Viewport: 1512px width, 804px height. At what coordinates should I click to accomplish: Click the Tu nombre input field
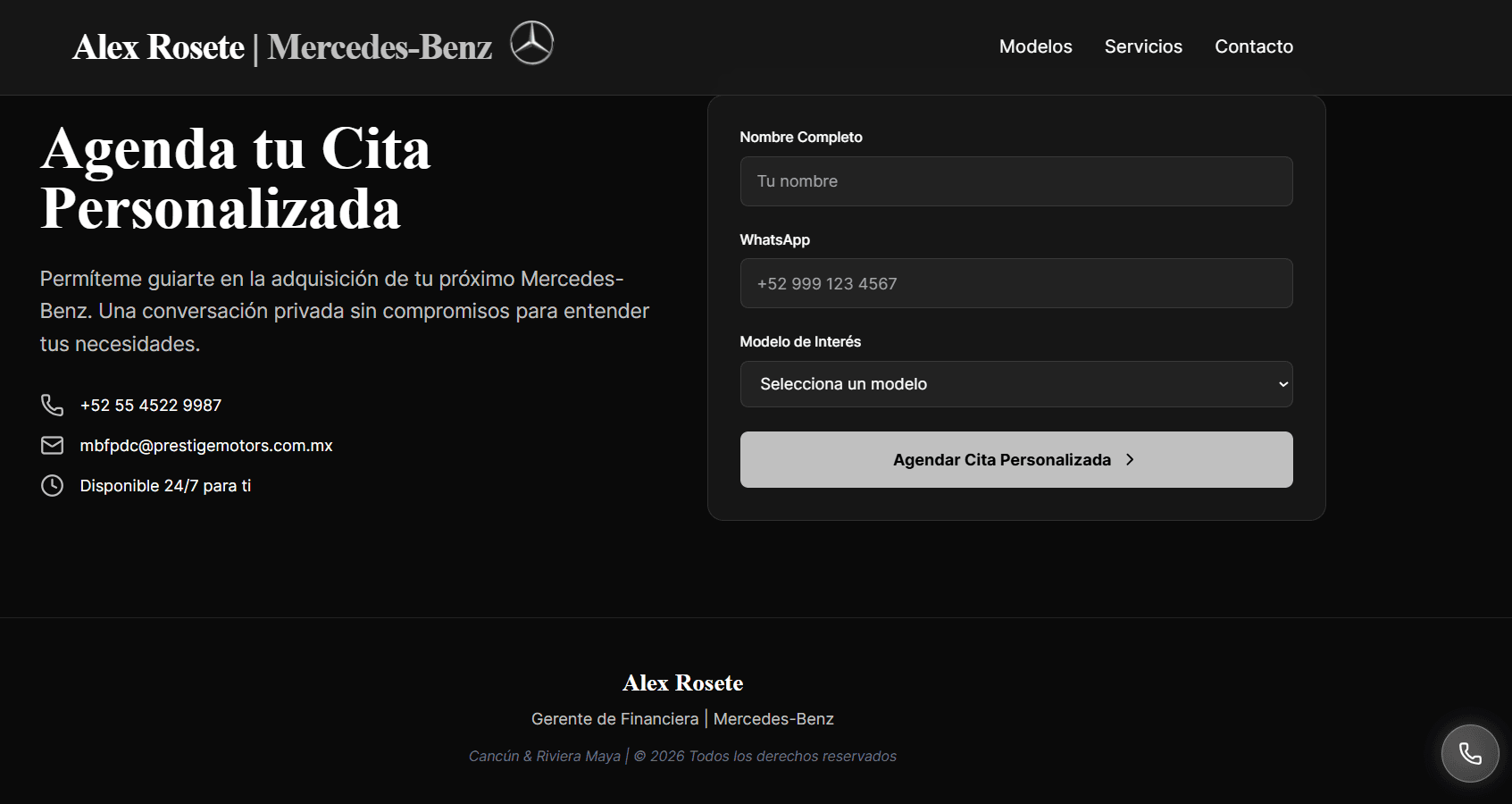pos(1015,181)
